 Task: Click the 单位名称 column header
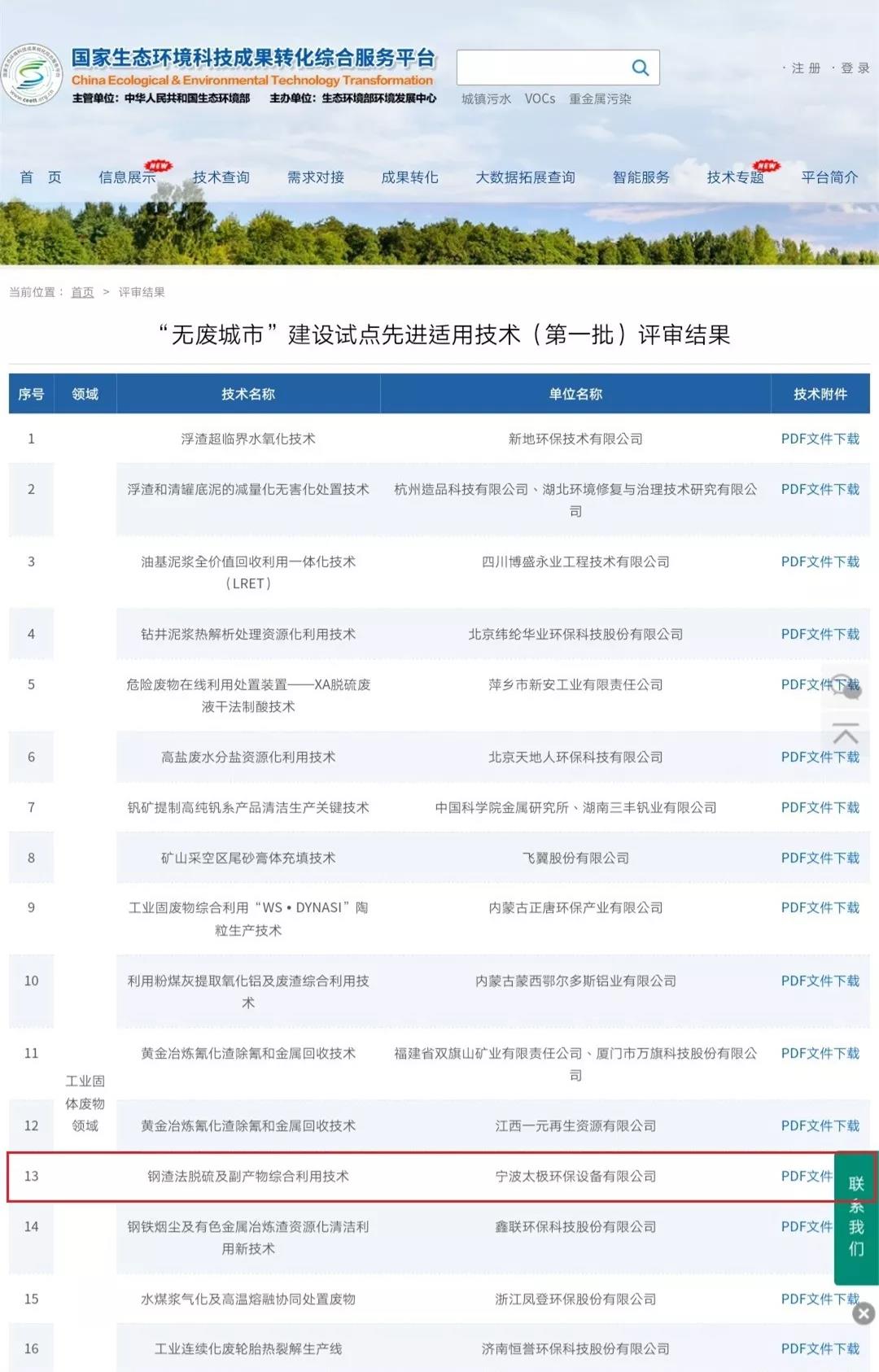click(x=575, y=394)
